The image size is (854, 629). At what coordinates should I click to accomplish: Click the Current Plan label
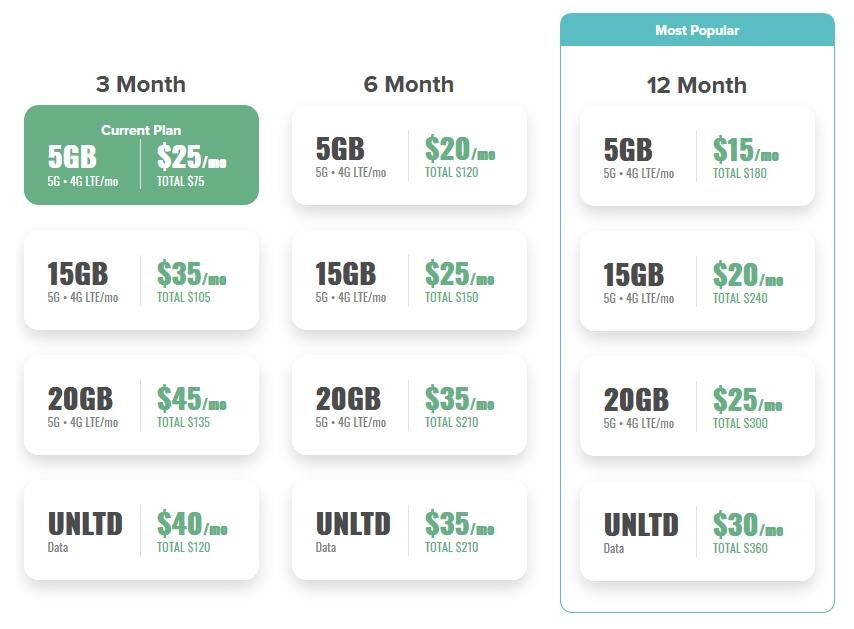(x=141, y=130)
